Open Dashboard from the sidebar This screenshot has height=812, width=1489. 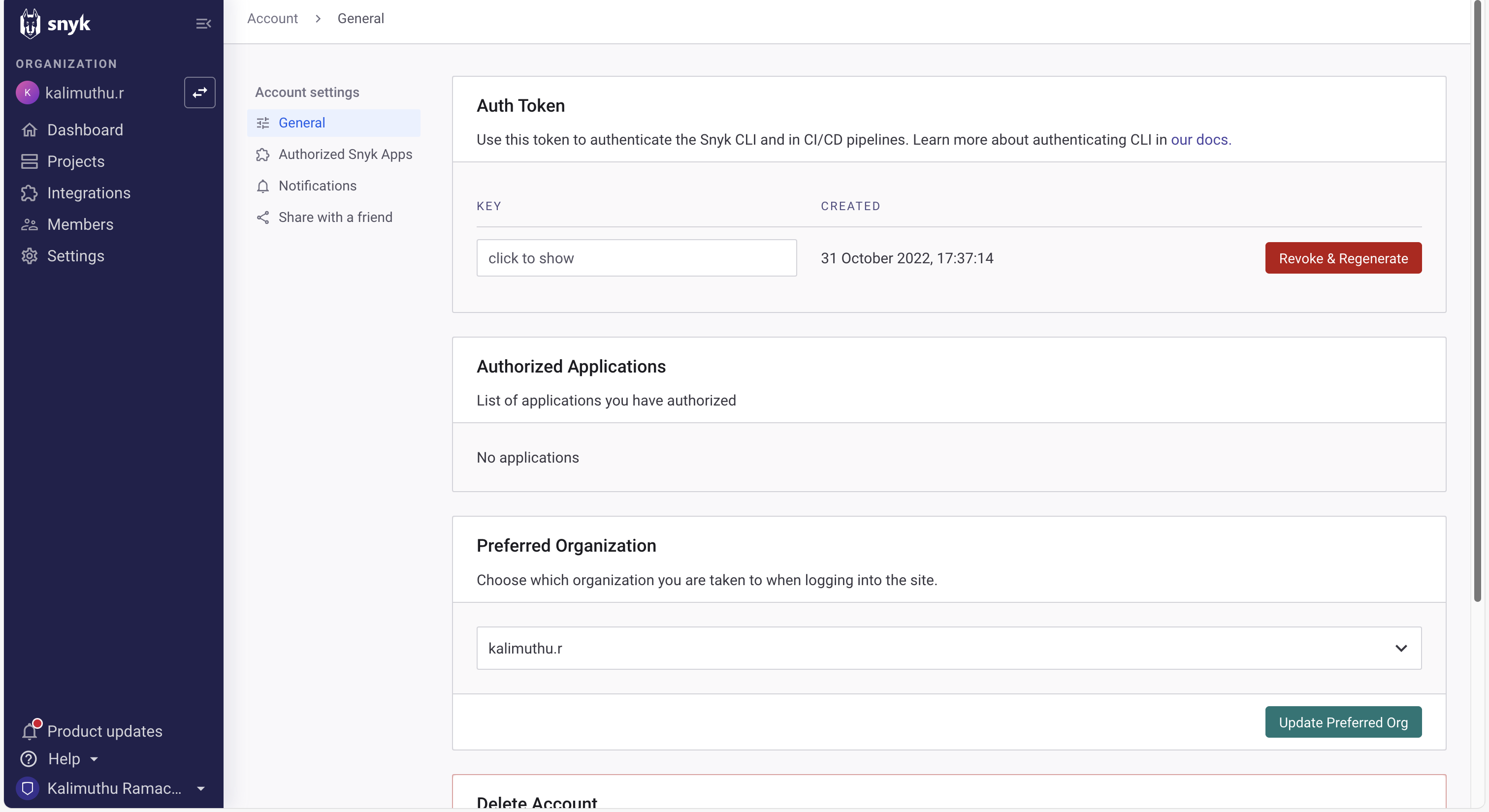tap(85, 129)
